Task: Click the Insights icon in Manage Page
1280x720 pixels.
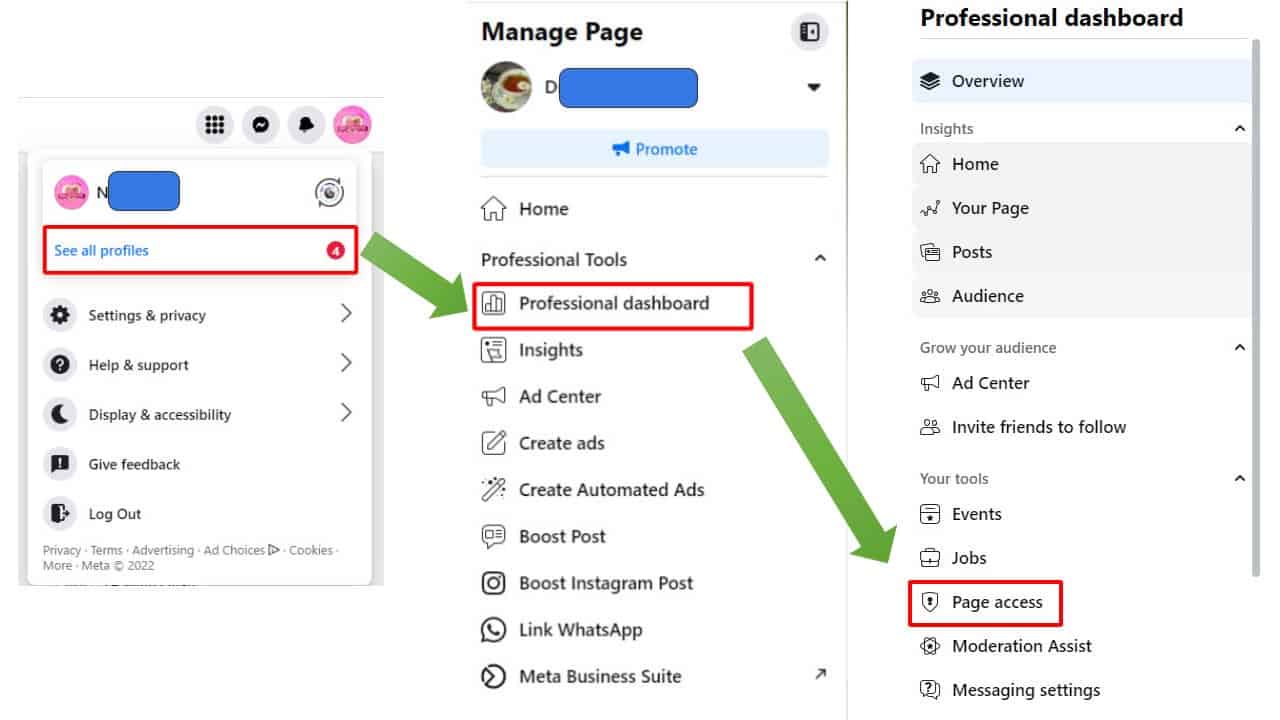Action: pos(494,350)
